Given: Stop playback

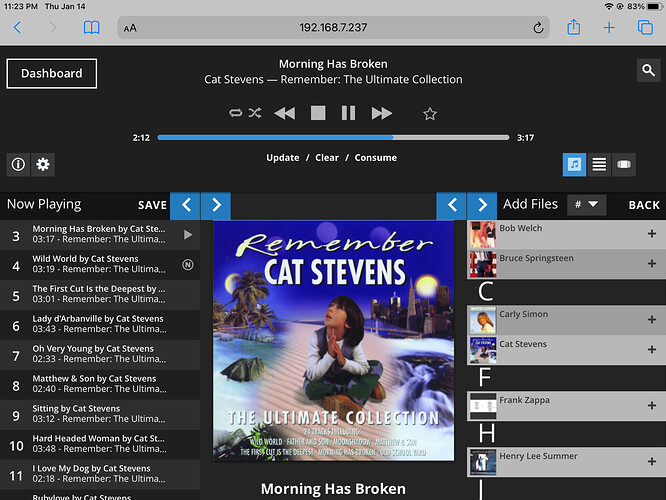Looking at the screenshot, I should (318, 113).
